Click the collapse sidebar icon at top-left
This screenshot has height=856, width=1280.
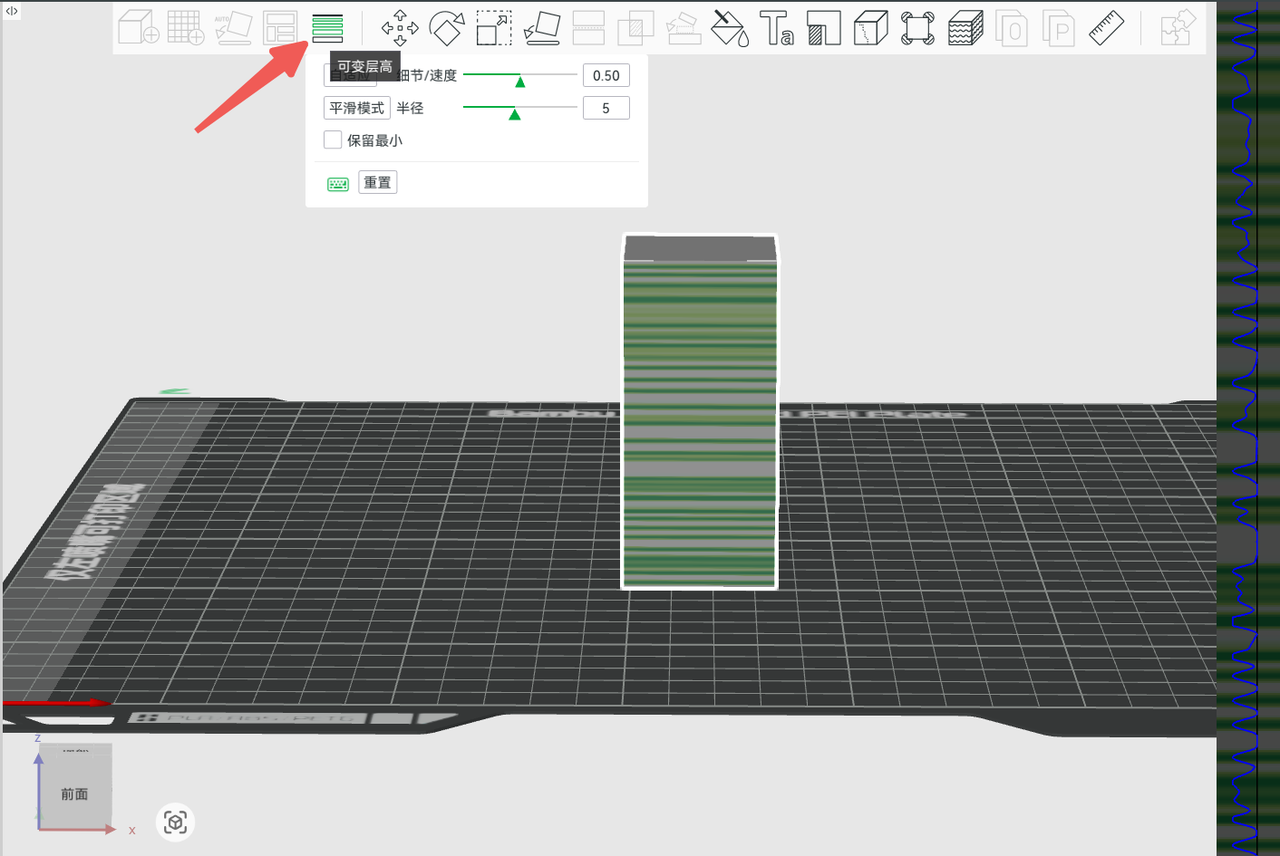tap(12, 10)
